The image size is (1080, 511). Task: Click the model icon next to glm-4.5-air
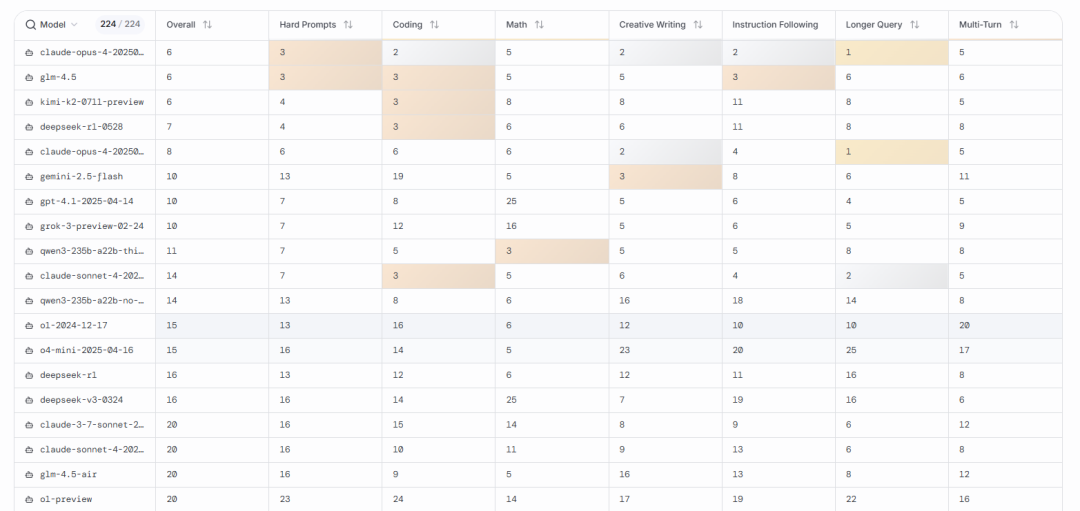(30, 474)
